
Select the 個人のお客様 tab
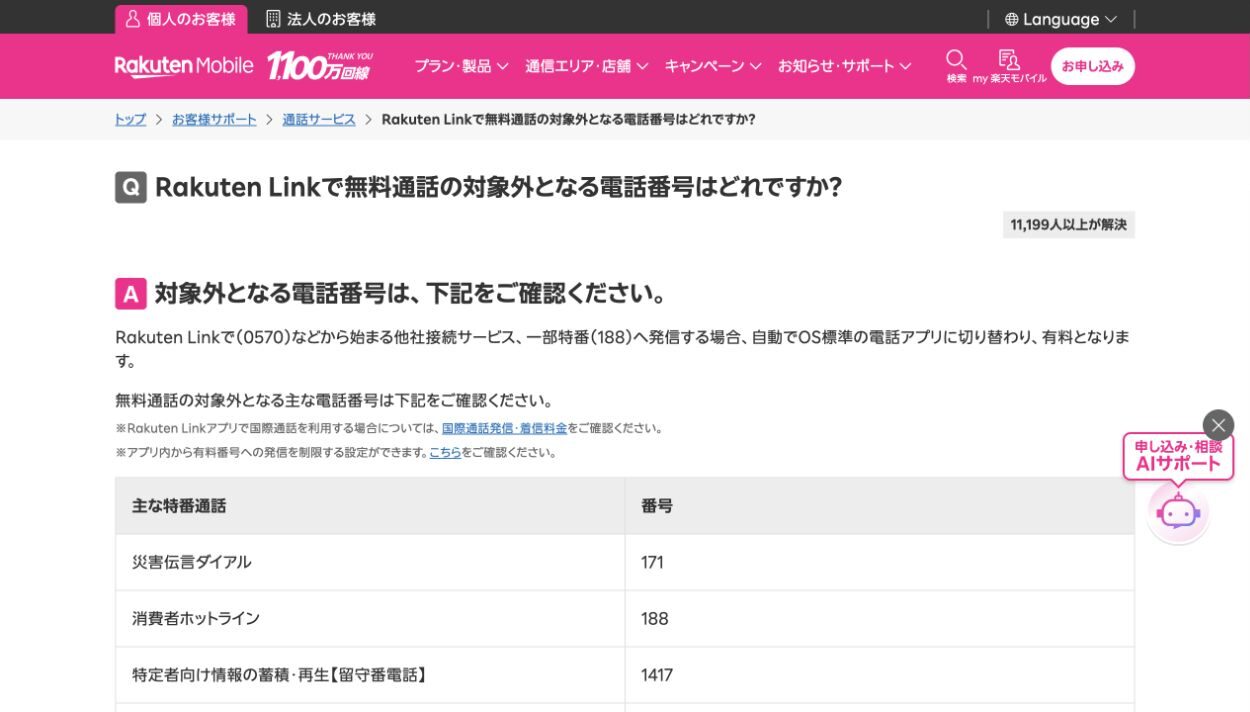click(x=181, y=19)
